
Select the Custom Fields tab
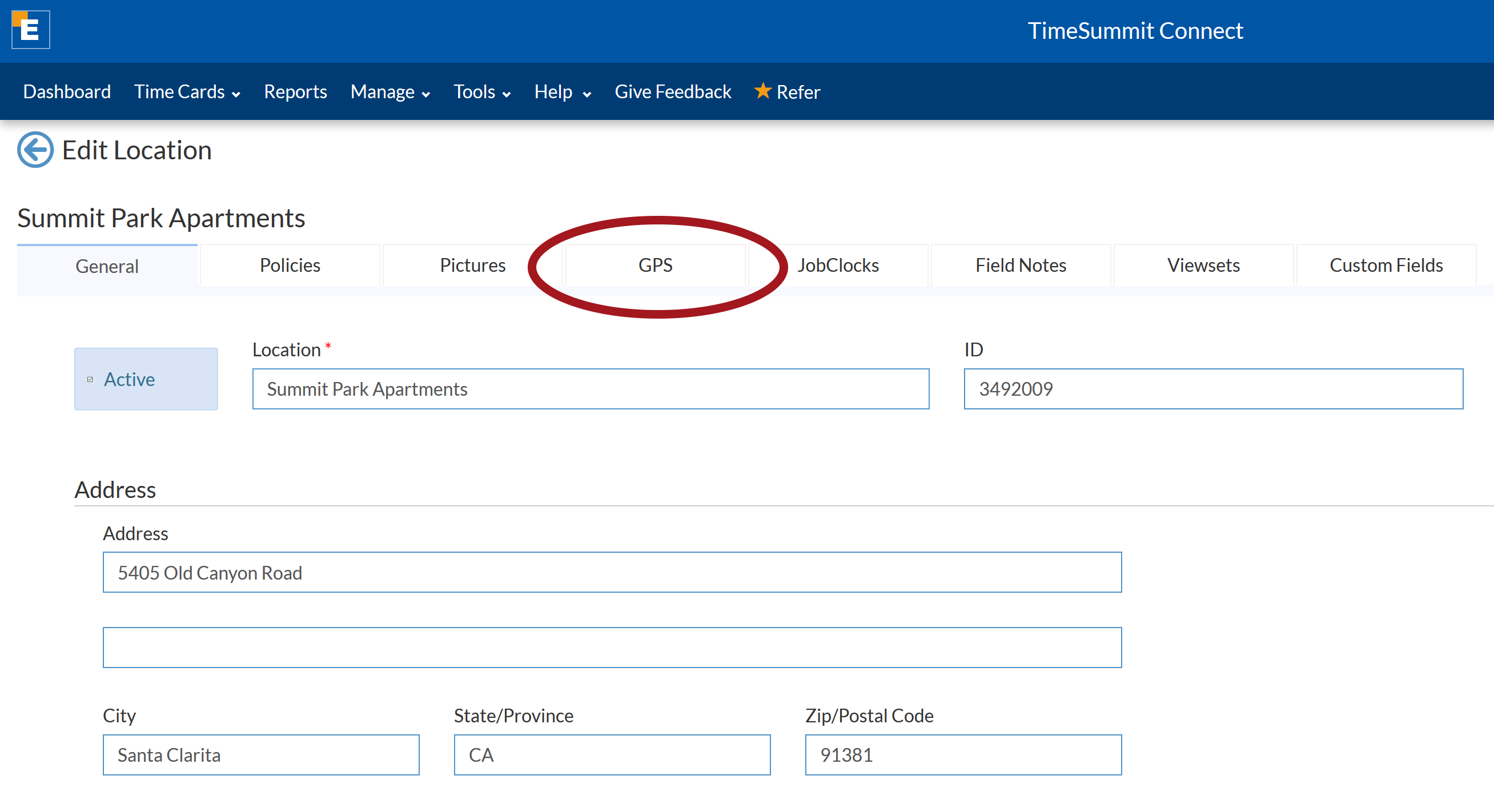[x=1386, y=265]
